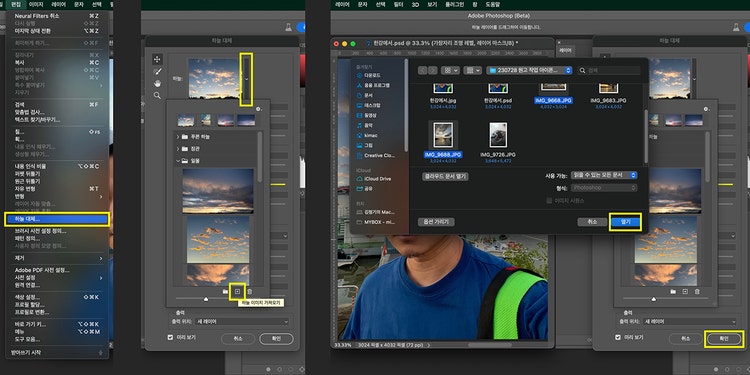Screen dimensions: 750x375
Task: Switch to the 레이어 panel tab
Action: point(565,50)
